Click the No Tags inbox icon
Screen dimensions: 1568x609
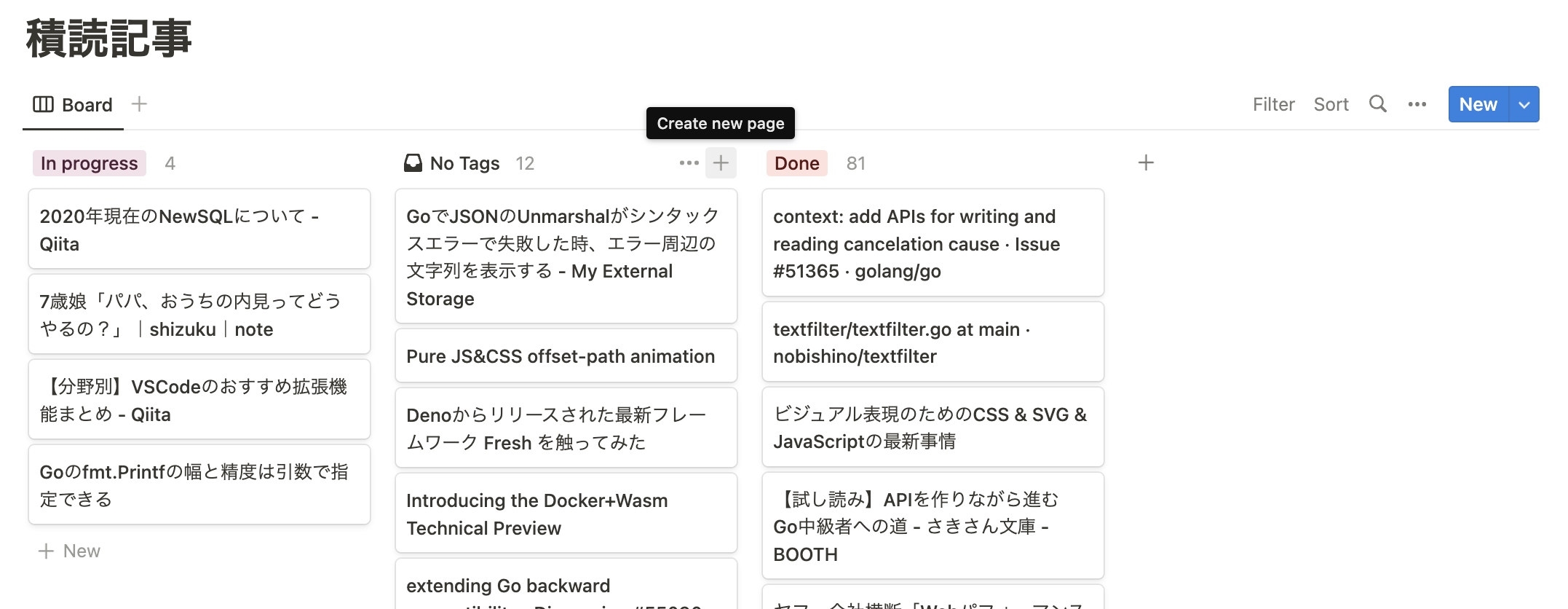(x=413, y=162)
